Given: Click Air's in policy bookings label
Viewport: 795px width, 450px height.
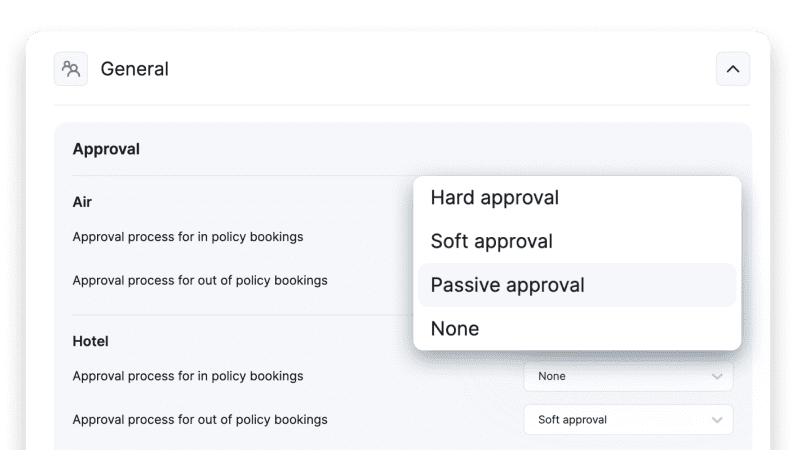Looking at the screenshot, I should coord(188,237).
